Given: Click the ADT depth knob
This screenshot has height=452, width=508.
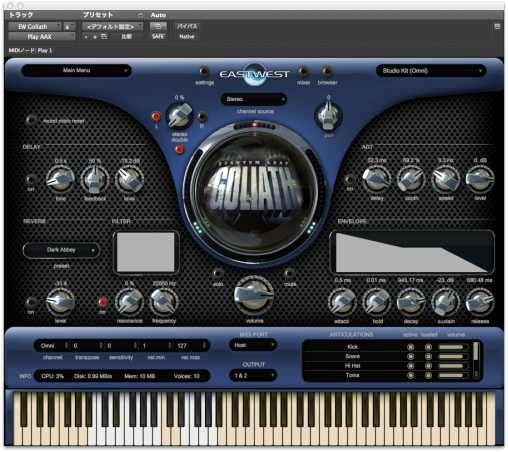Looking at the screenshot, I should (411, 179).
